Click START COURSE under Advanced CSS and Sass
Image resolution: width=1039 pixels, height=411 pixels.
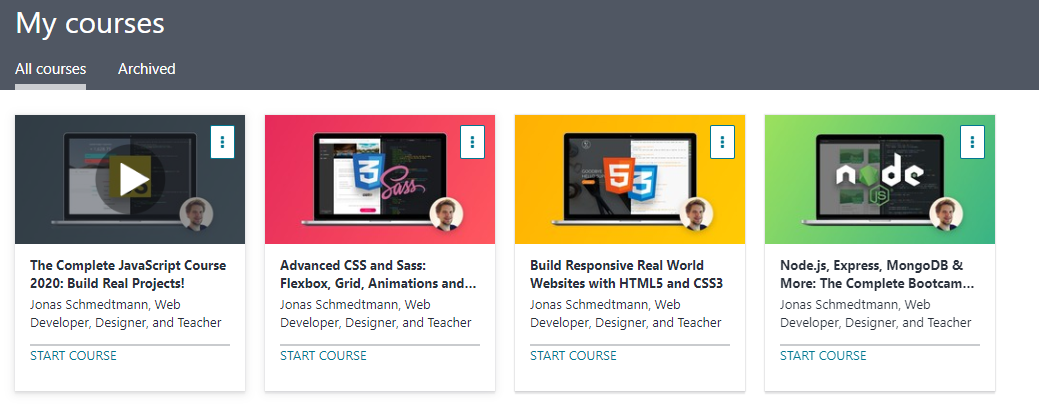[x=323, y=356]
